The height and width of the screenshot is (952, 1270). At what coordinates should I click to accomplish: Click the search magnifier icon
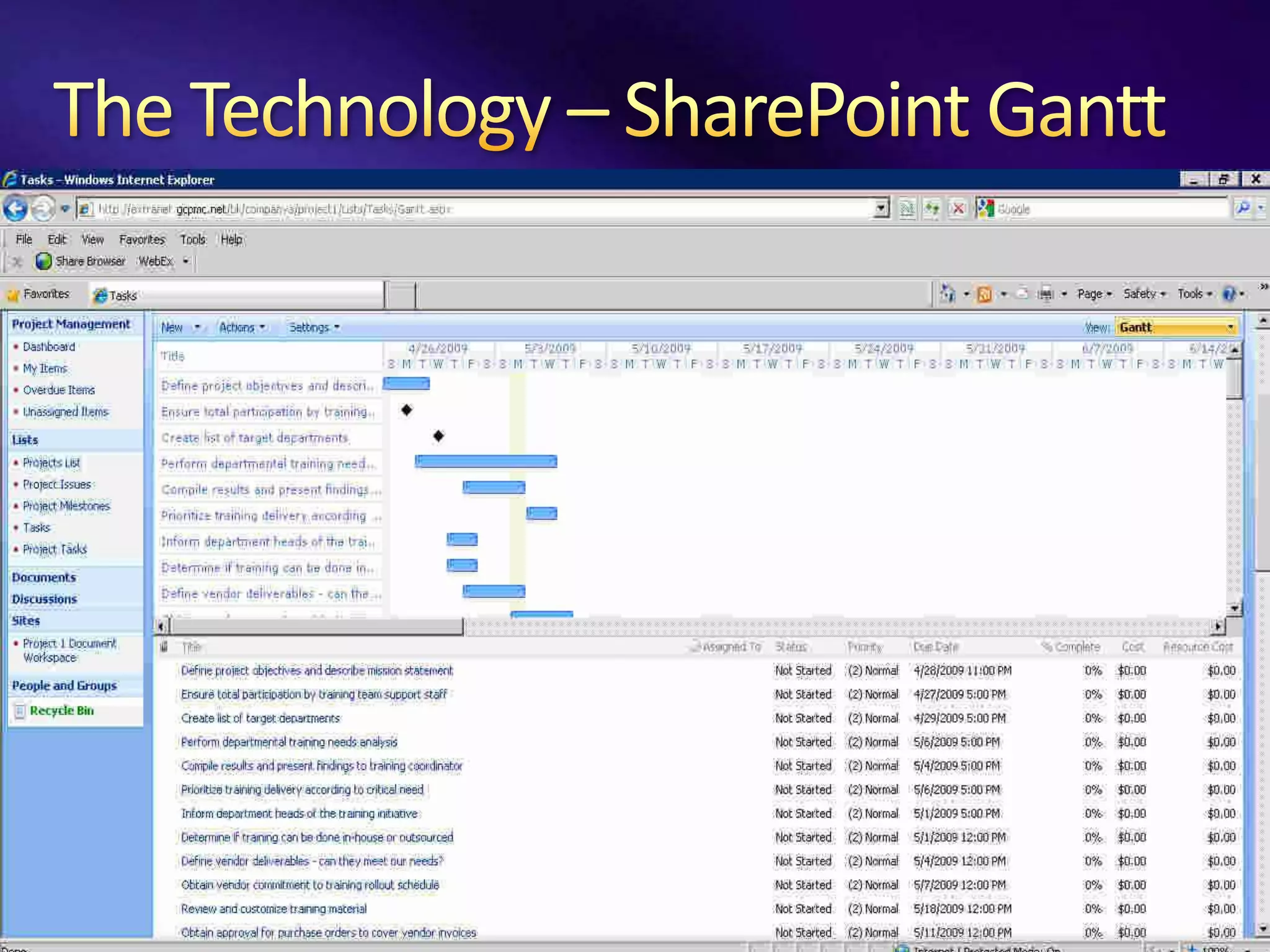pyautogui.click(x=1243, y=208)
